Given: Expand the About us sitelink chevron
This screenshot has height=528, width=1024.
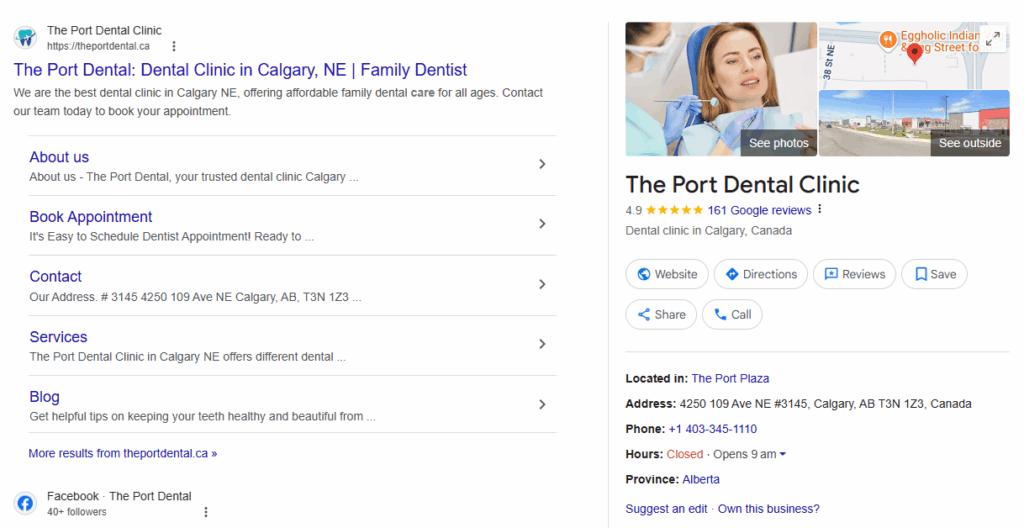Looking at the screenshot, I should pos(542,164).
